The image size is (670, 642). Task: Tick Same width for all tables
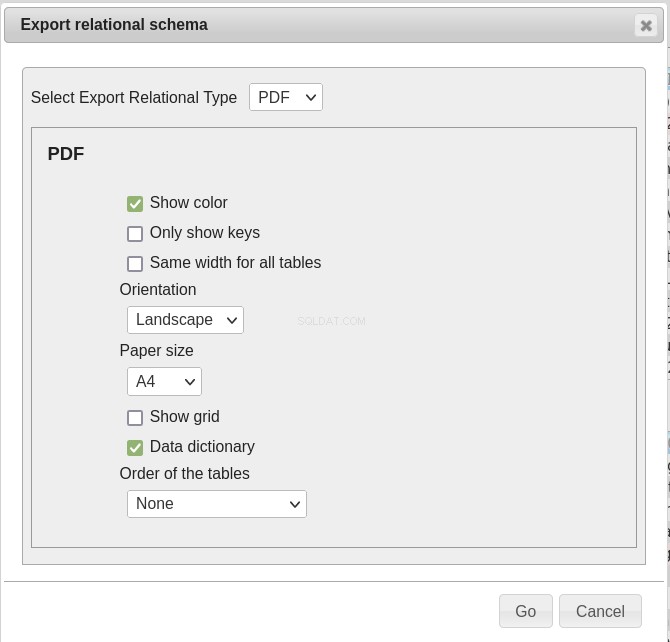[x=135, y=264]
